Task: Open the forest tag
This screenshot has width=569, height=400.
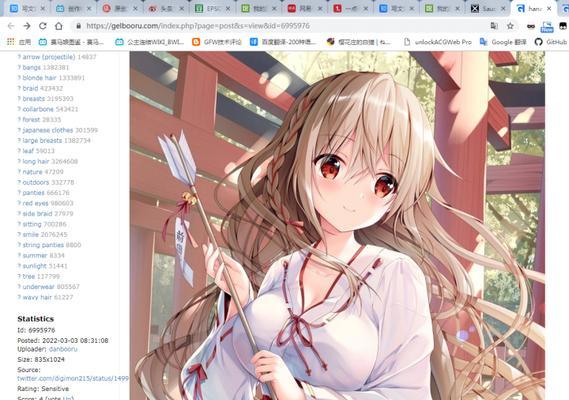Action: coord(31,119)
